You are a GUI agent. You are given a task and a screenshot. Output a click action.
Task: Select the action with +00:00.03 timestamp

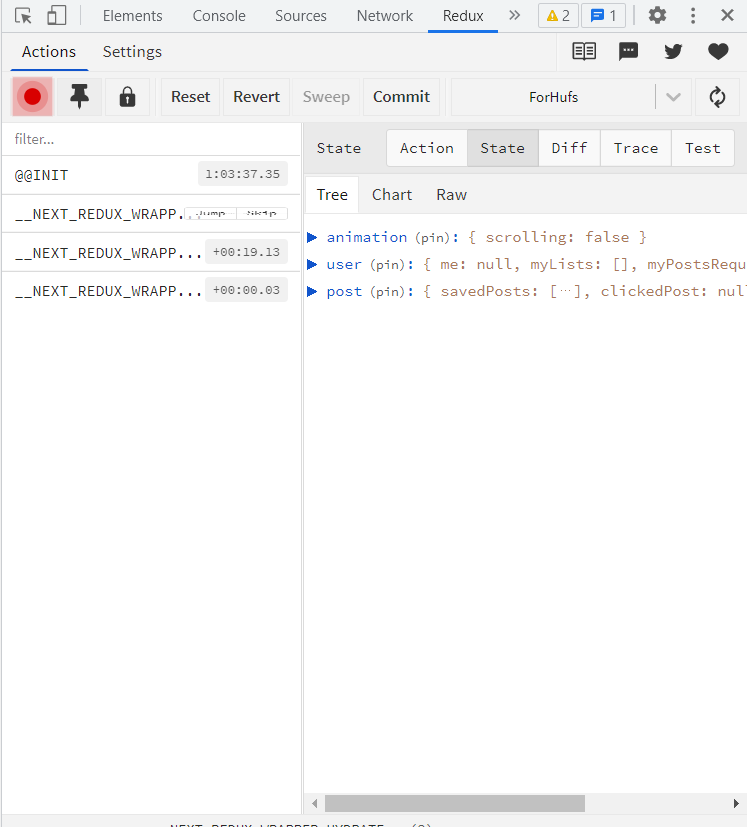(x=151, y=291)
